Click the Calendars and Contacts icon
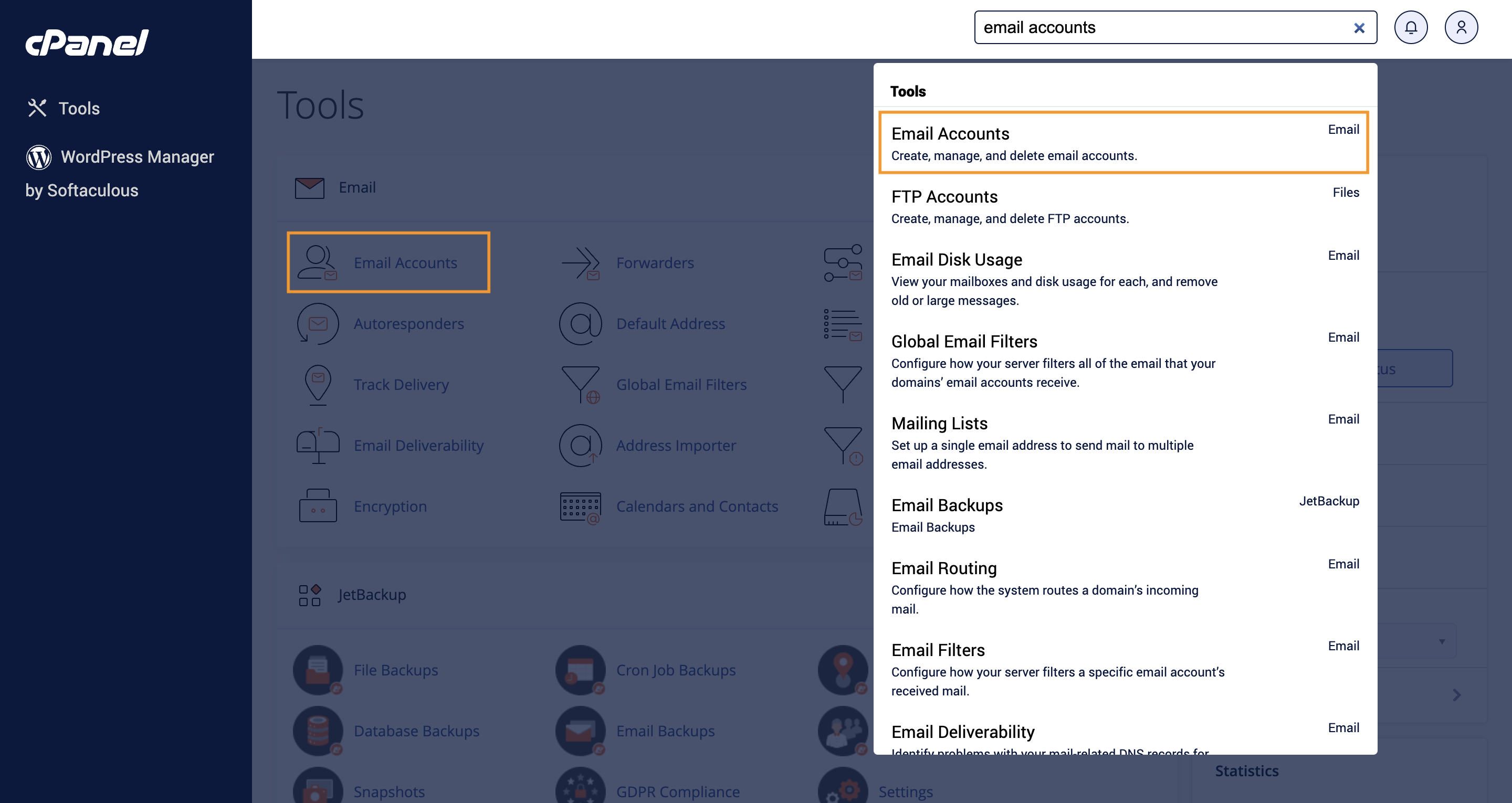Viewport: 1512px width, 803px height. coord(580,506)
